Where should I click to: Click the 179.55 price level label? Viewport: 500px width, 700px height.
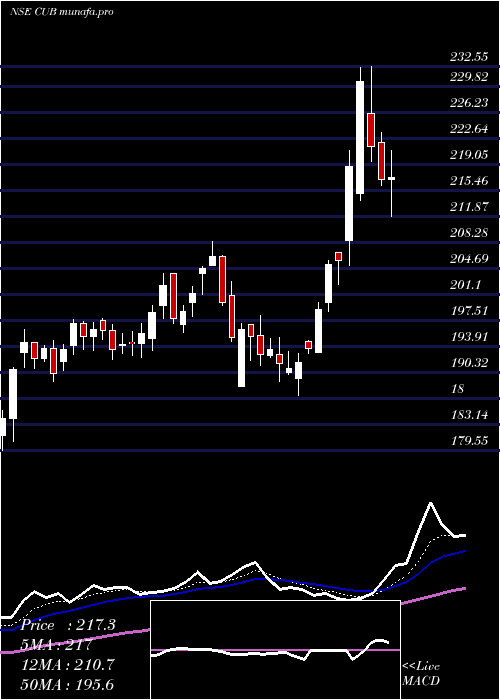point(468,441)
